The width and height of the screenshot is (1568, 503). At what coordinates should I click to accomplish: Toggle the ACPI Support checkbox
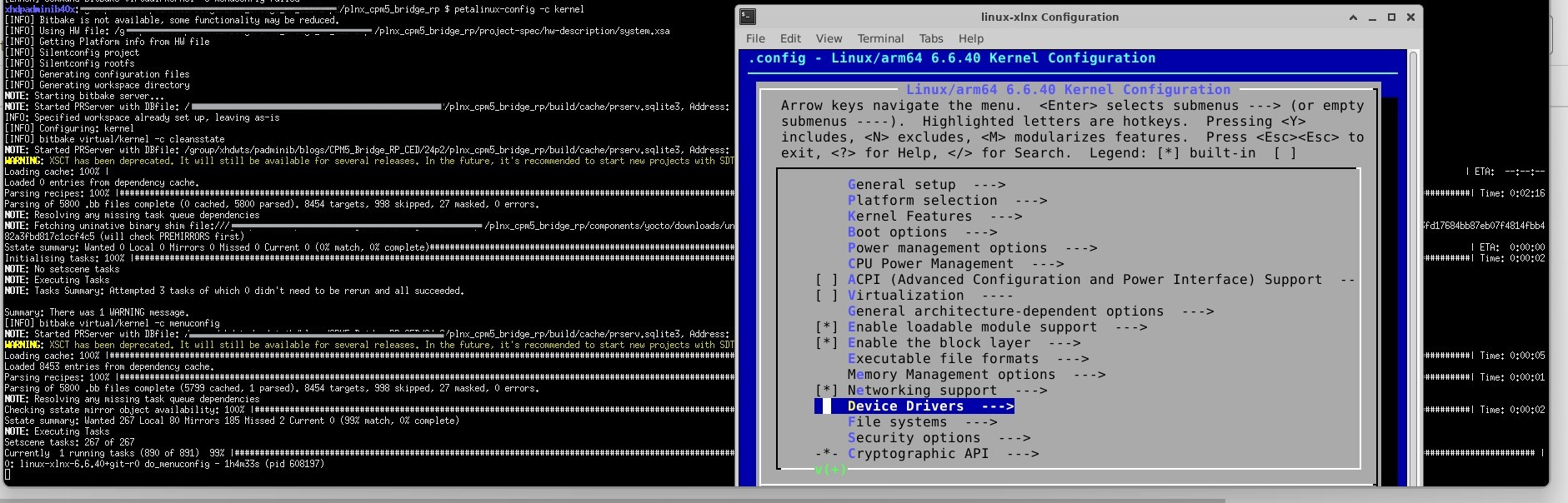[826, 280]
